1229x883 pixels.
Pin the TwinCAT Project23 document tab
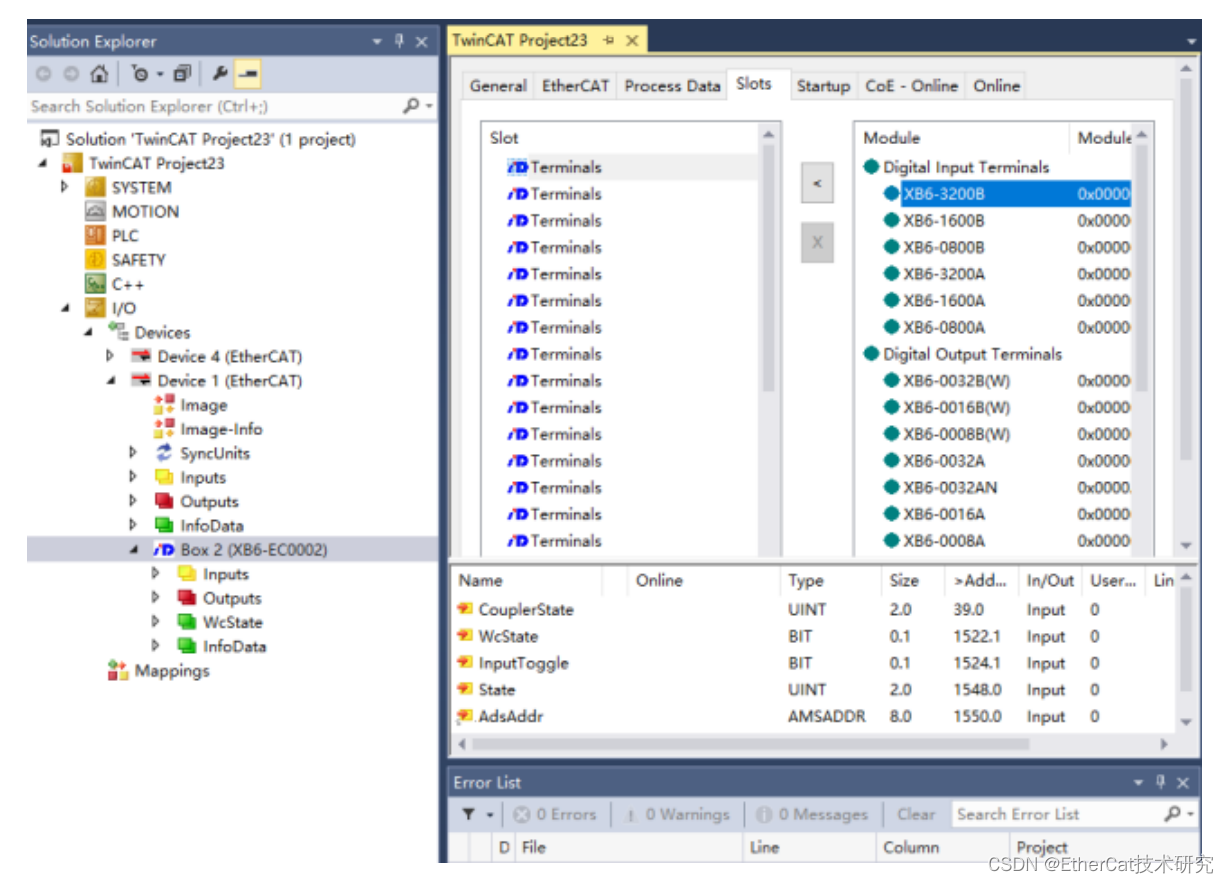(x=608, y=41)
